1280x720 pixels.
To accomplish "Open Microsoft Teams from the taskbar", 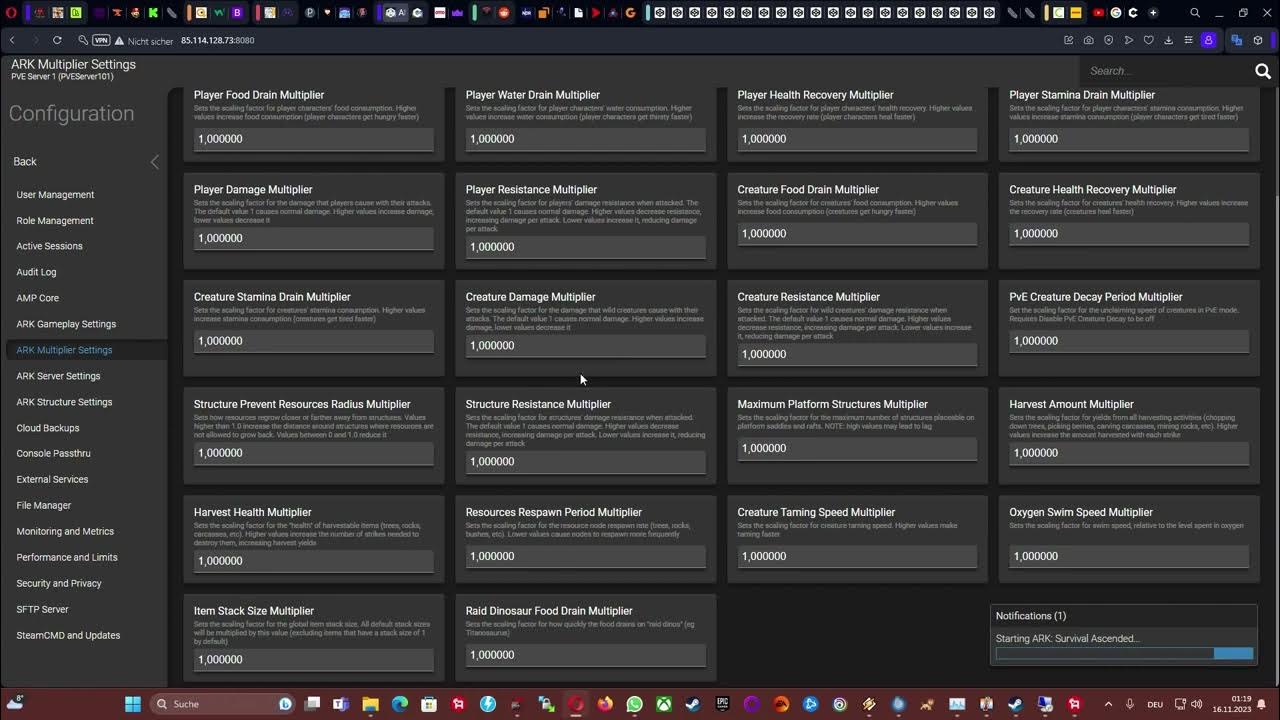I will 341,704.
